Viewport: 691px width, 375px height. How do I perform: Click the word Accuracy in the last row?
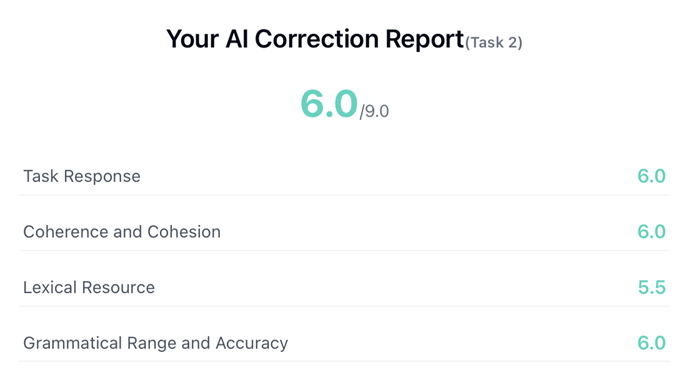pos(252,343)
